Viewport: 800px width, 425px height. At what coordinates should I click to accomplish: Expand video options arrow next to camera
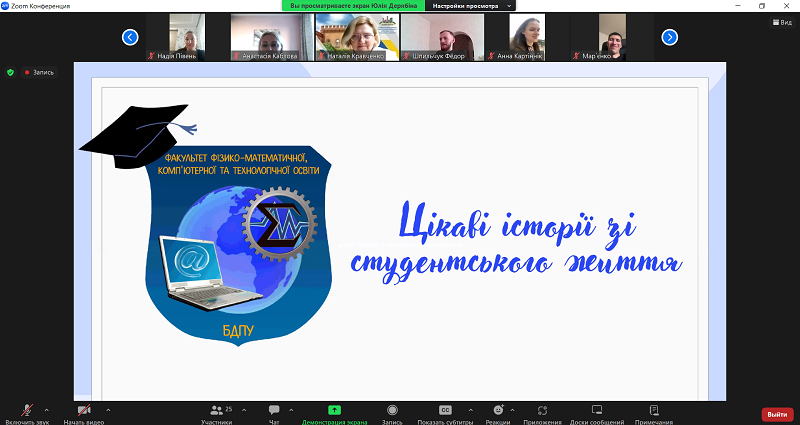tap(108, 410)
